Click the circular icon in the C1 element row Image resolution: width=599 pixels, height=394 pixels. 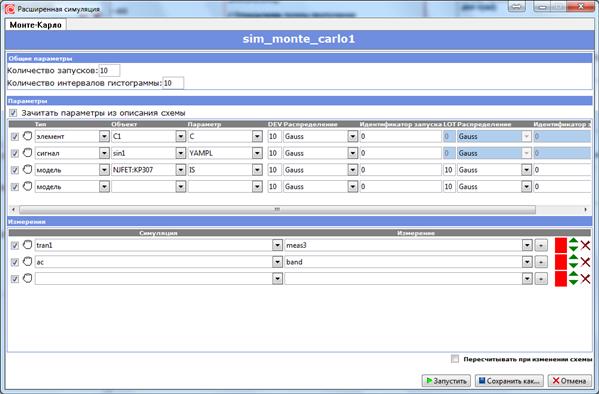tap(28, 136)
